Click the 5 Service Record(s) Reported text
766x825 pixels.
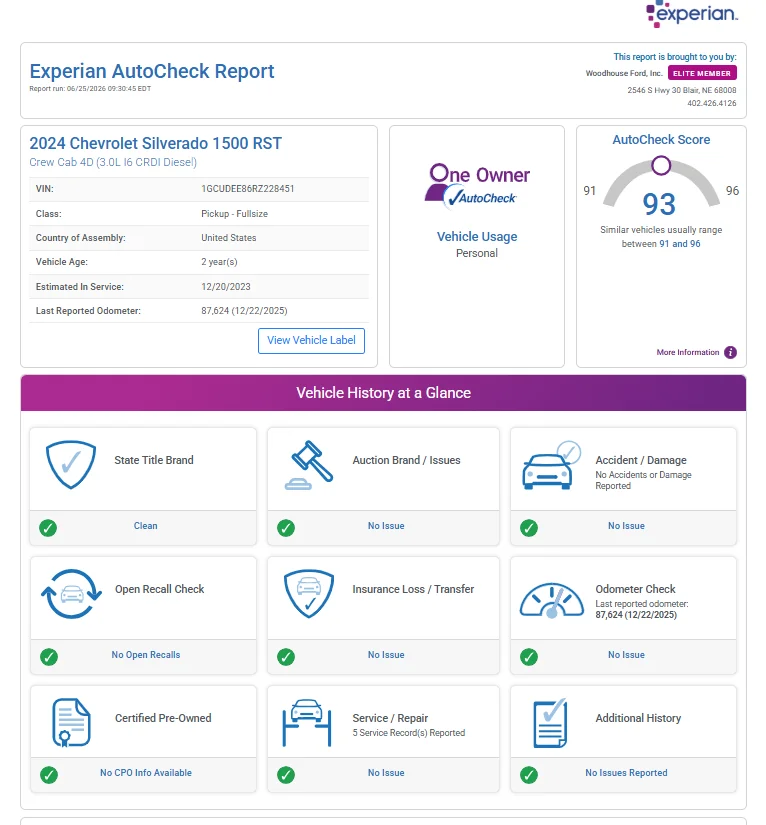click(x=409, y=733)
